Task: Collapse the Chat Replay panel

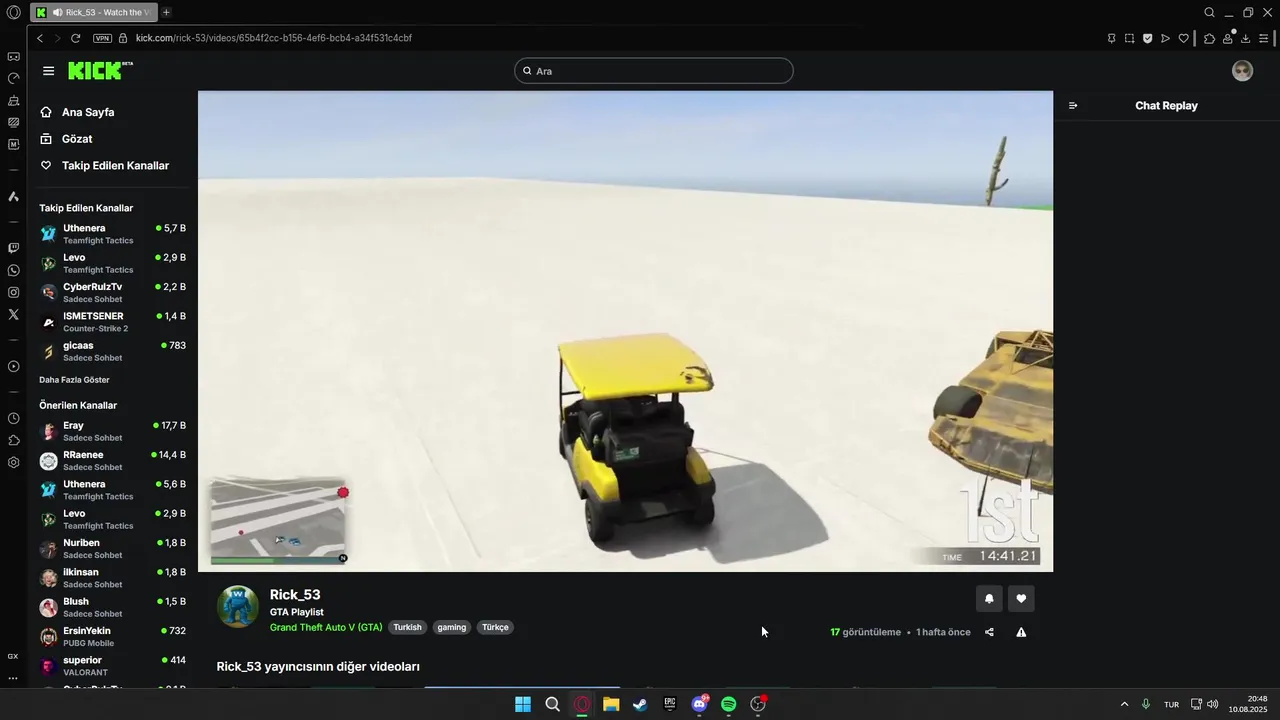Action: pos(1073,106)
